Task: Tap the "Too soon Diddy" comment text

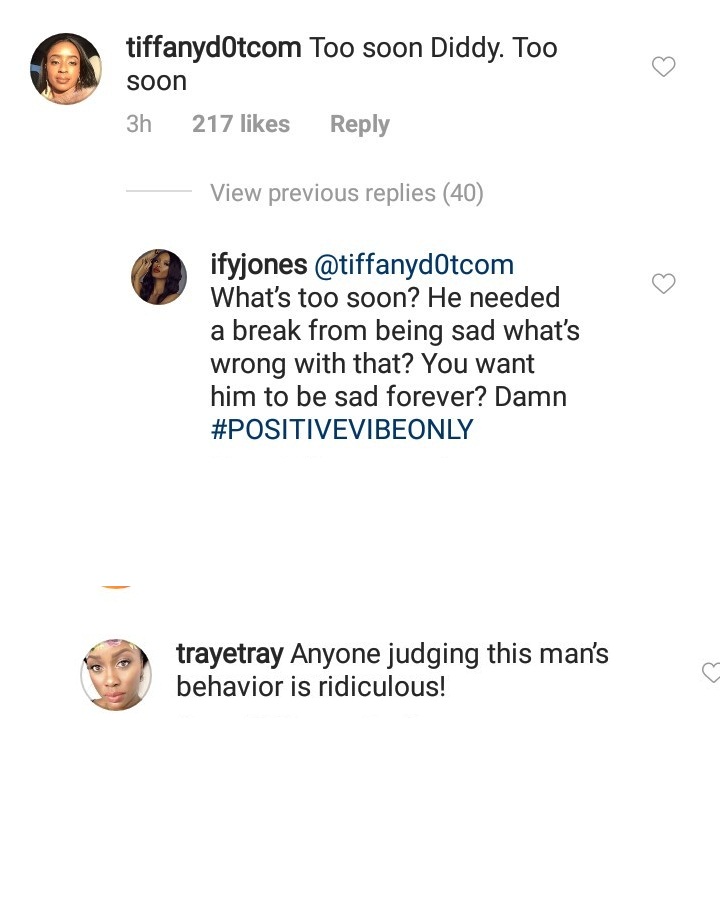Action: 432,48
